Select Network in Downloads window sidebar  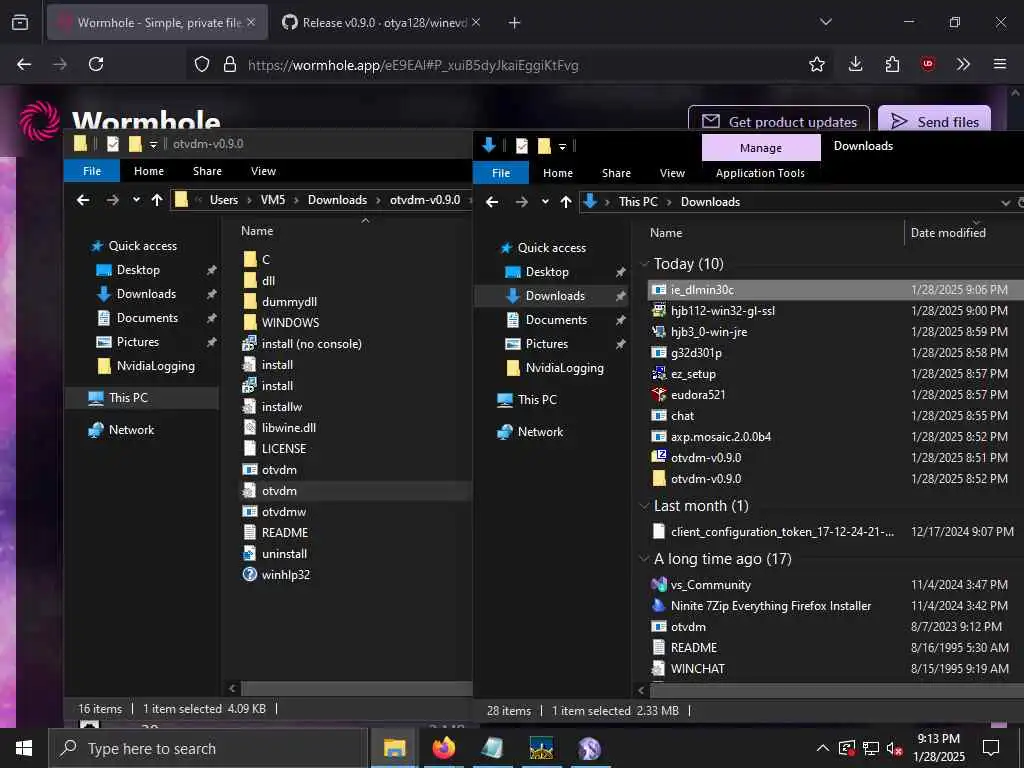tap(540, 432)
